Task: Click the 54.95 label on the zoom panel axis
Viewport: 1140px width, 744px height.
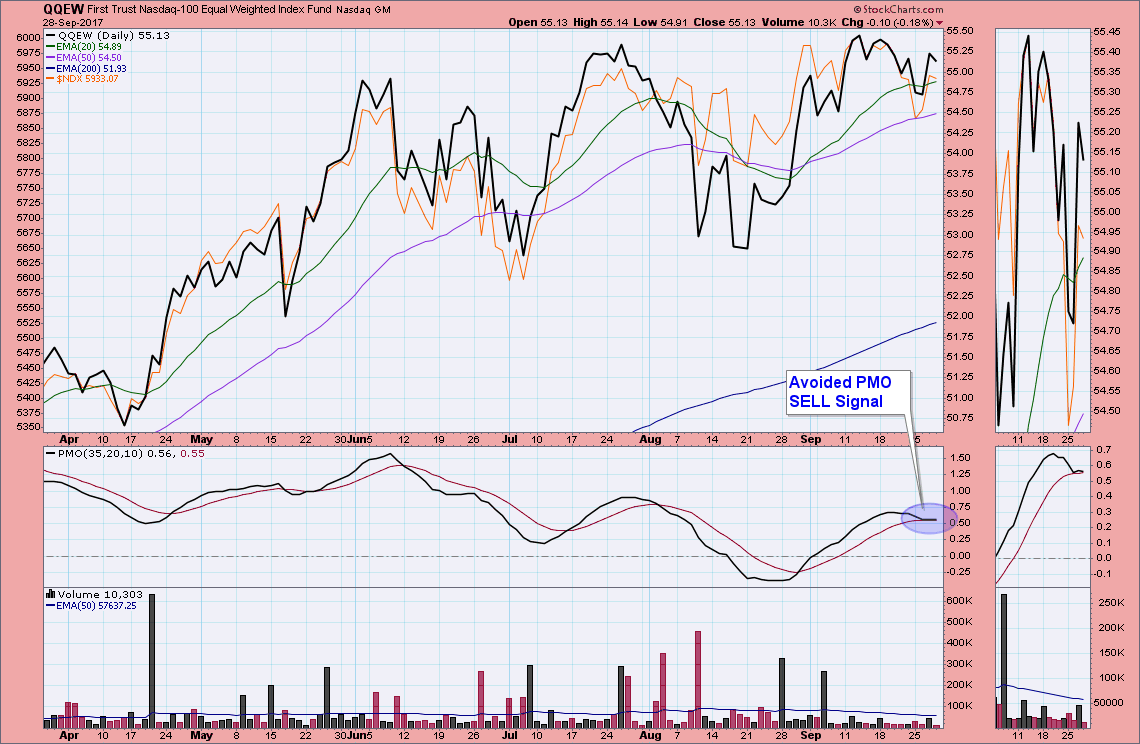Action: tap(1107, 231)
